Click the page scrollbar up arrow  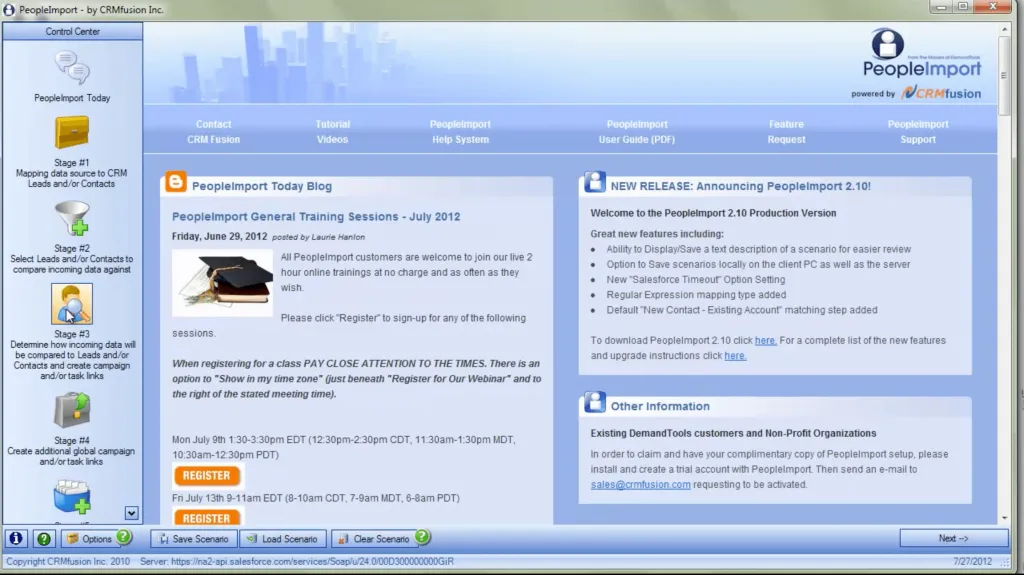point(1004,29)
